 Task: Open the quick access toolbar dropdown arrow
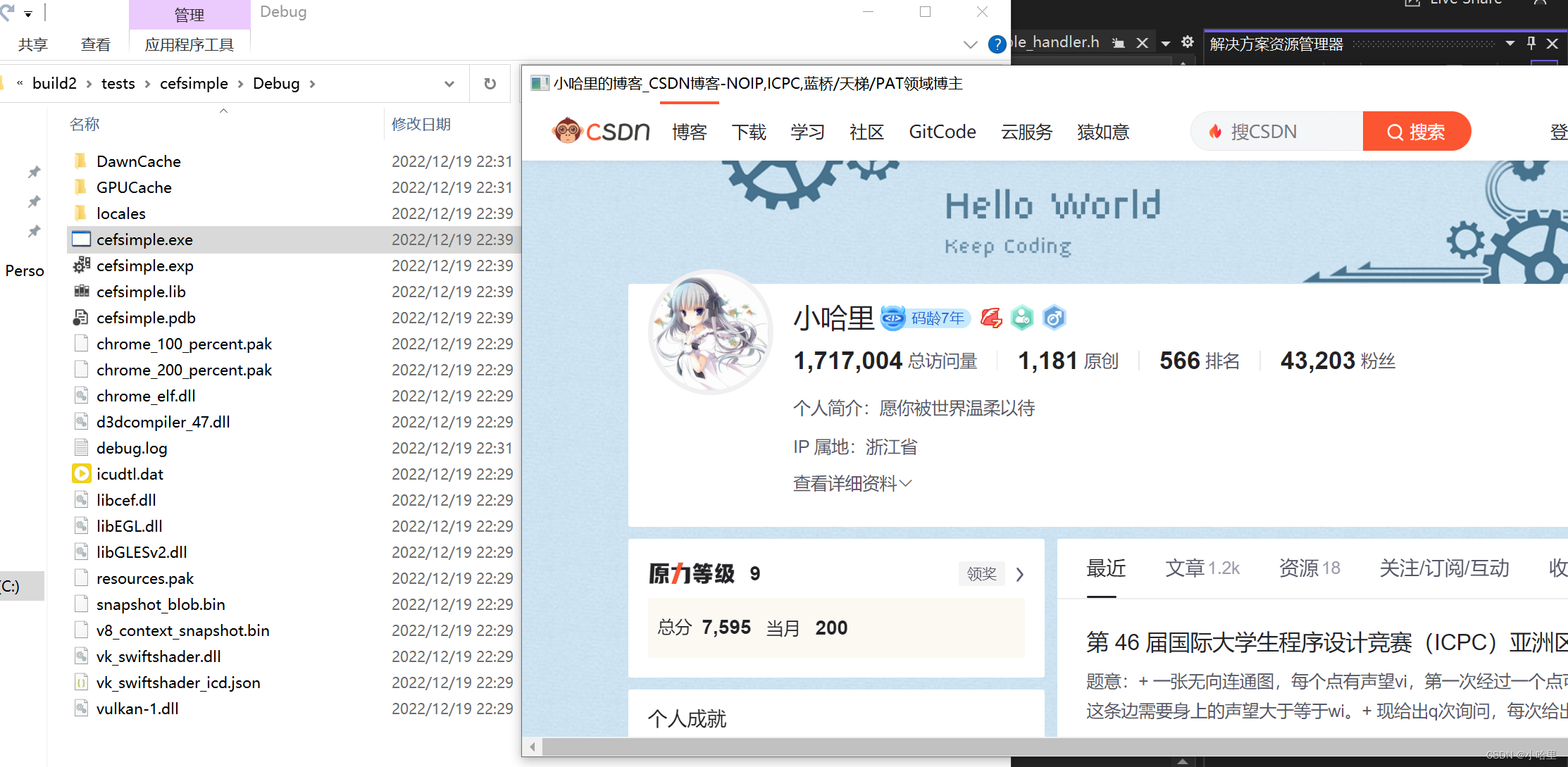[28, 13]
